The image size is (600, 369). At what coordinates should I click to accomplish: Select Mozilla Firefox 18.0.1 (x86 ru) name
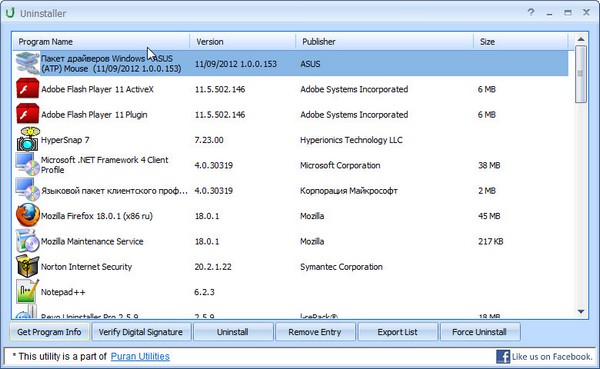97,216
